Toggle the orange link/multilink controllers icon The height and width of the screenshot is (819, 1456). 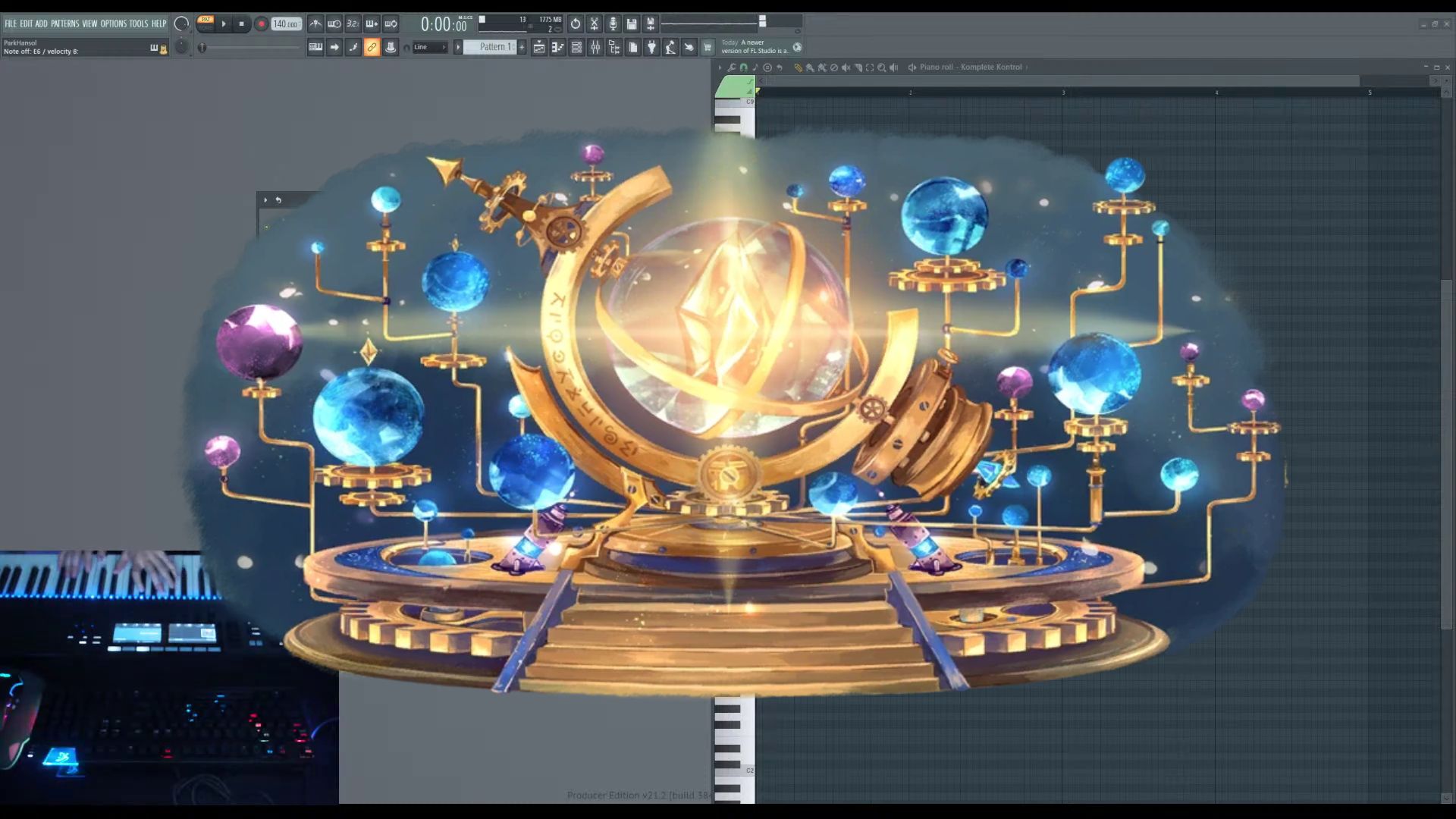[x=372, y=47]
